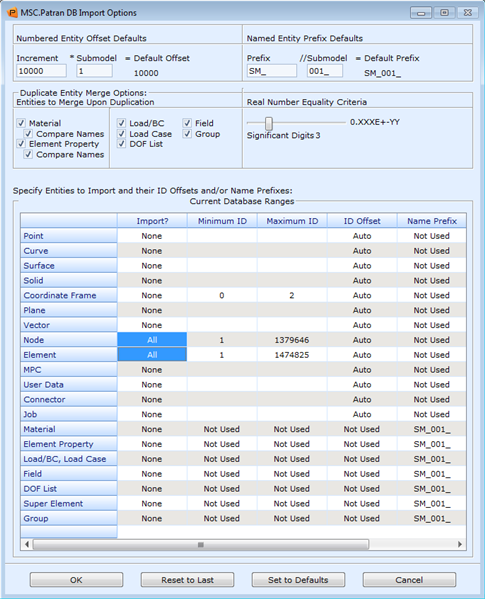
Task: Select the Node row header
Action: pyautogui.click(x=69, y=340)
